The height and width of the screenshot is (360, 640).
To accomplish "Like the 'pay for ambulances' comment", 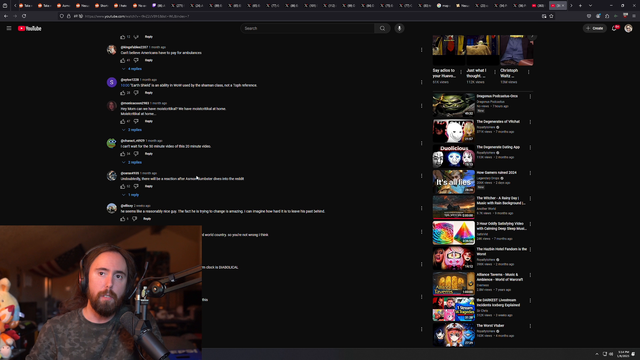I will pos(122,60).
